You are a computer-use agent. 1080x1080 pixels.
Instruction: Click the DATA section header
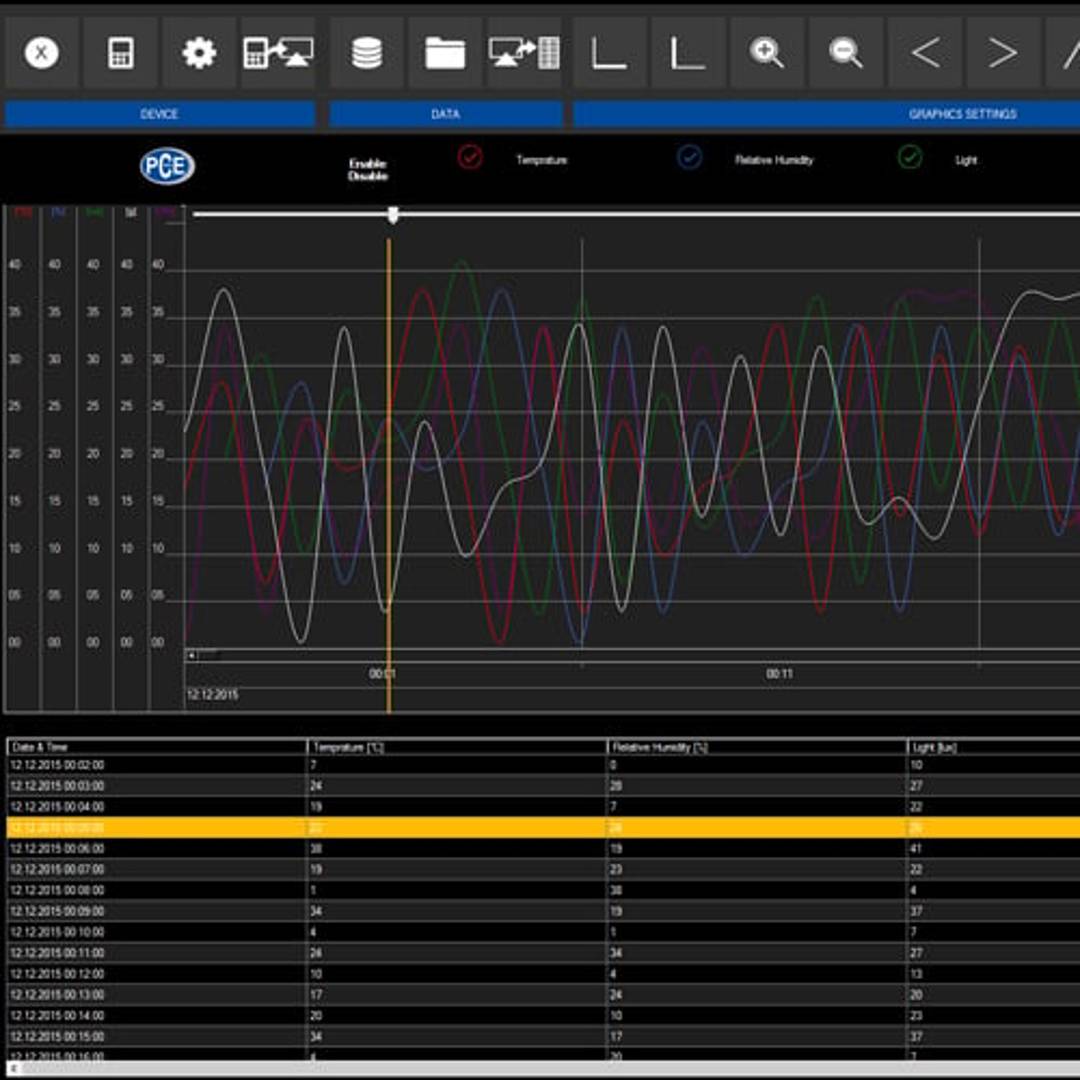[x=445, y=114]
